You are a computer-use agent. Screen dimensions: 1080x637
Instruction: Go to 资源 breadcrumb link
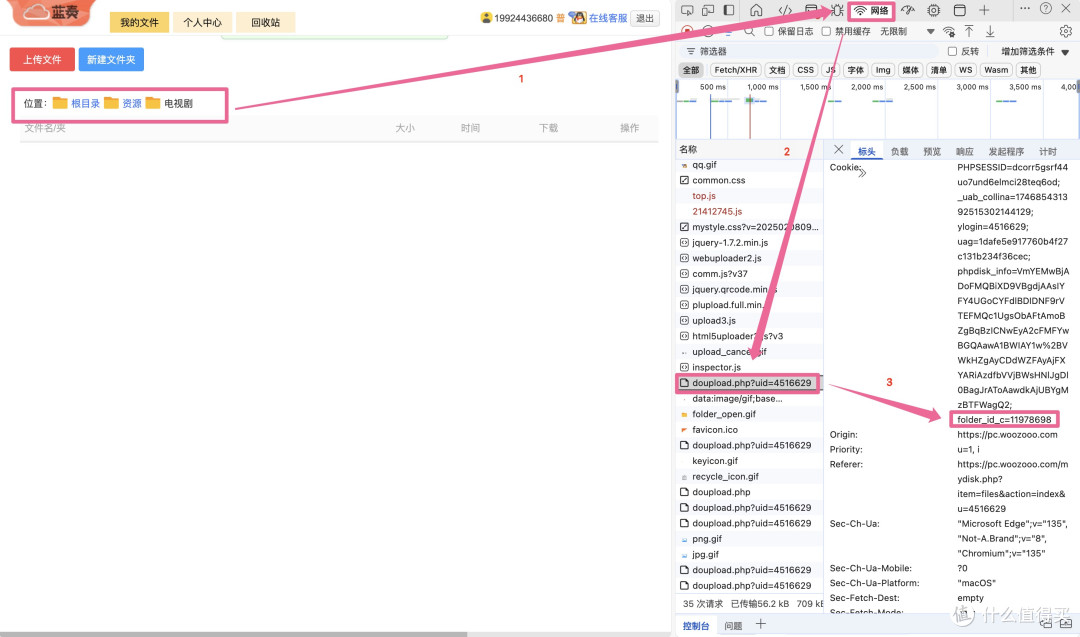click(132, 103)
